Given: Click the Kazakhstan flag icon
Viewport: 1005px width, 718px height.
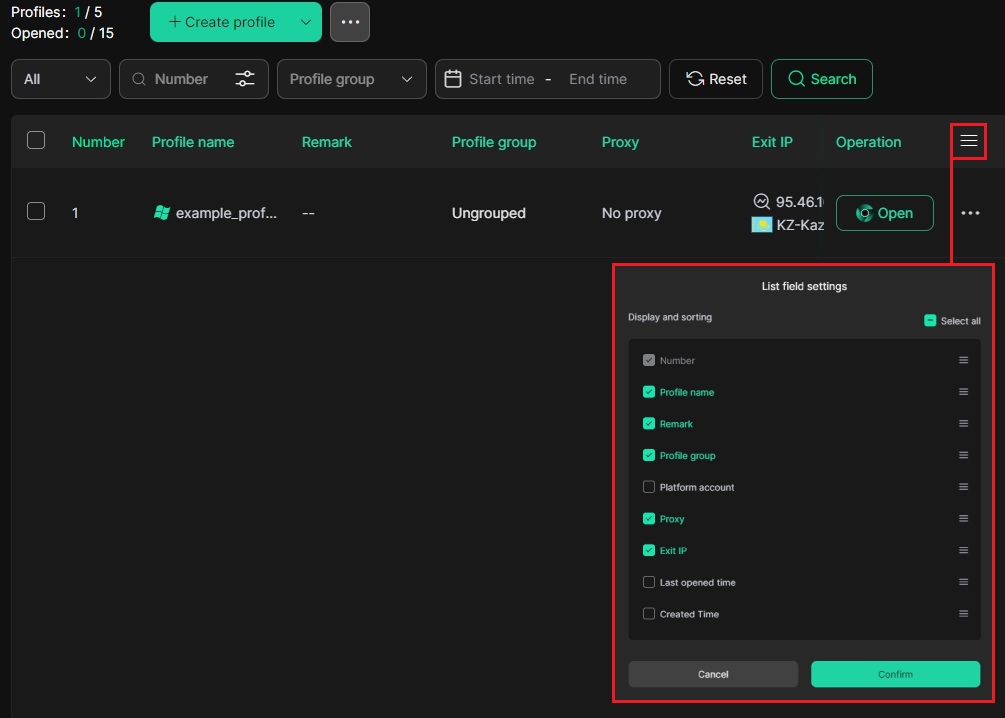Looking at the screenshot, I should coord(761,224).
